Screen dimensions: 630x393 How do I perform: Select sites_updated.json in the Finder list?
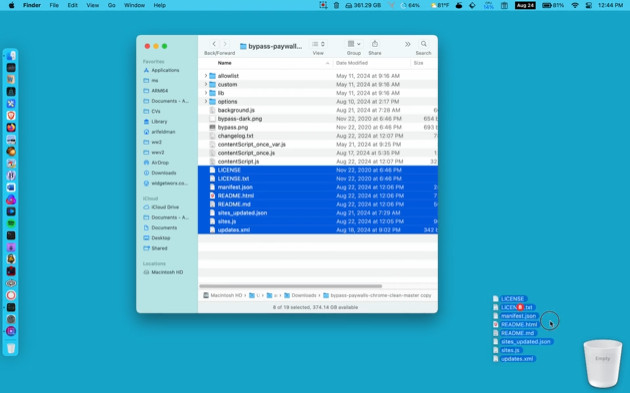(x=317, y=213)
